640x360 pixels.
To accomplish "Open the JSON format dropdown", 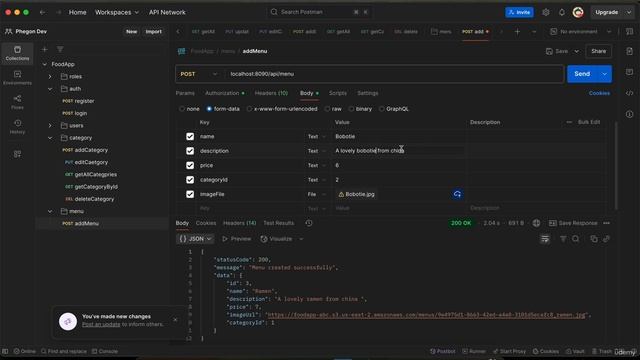I will point(196,239).
